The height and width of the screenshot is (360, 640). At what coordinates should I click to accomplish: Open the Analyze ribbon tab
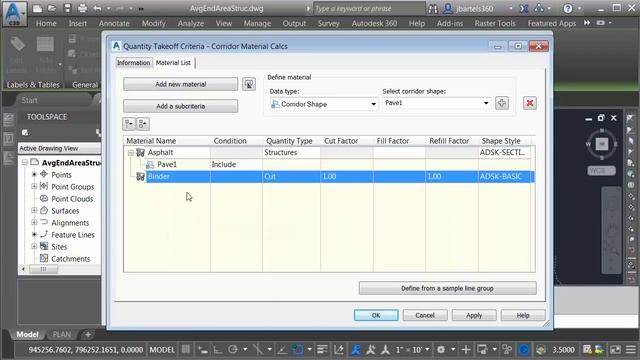(191, 23)
